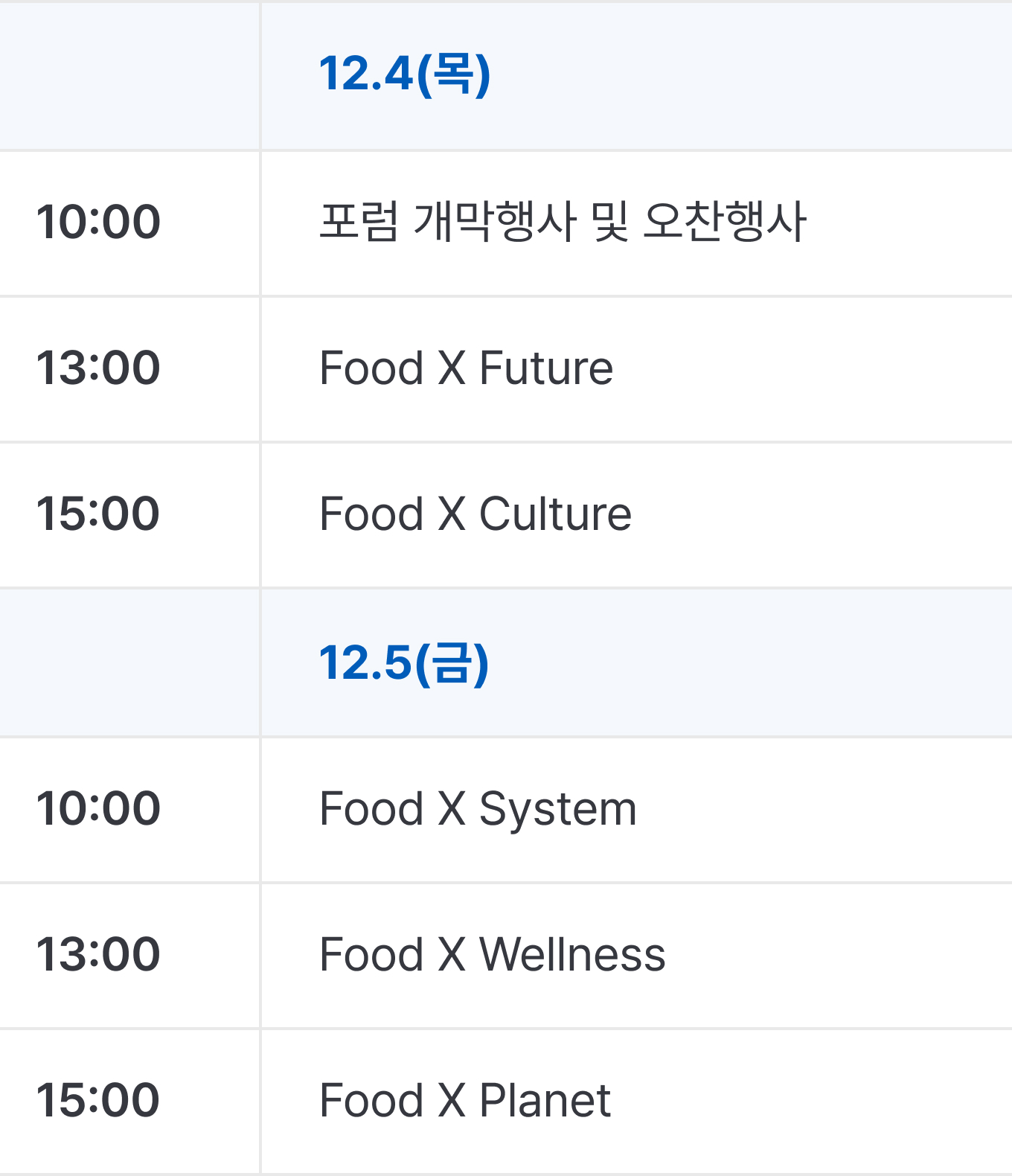Open the Food X System session
The image size is (1012, 1176).
click(478, 809)
